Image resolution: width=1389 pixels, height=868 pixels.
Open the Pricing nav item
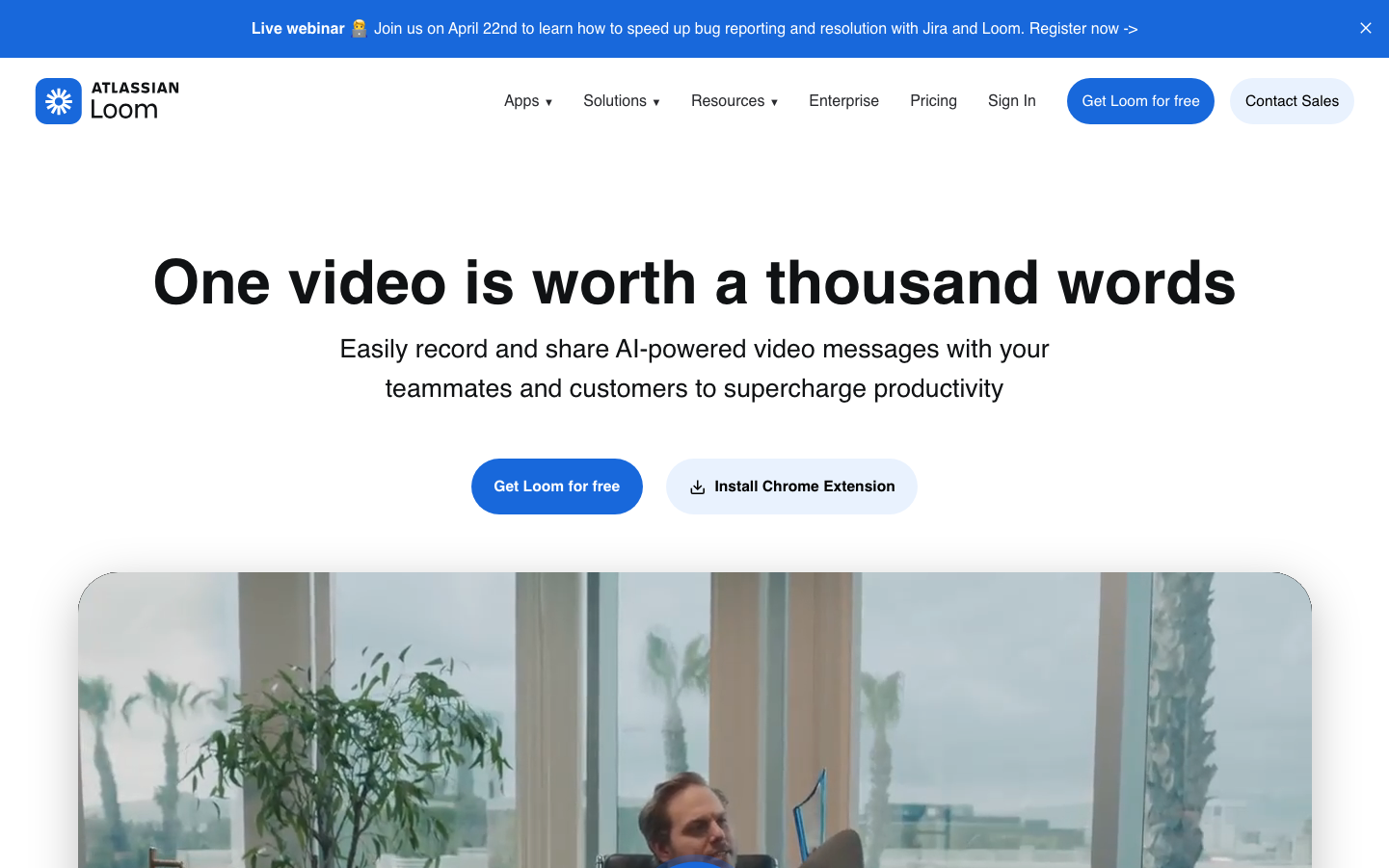(x=933, y=101)
